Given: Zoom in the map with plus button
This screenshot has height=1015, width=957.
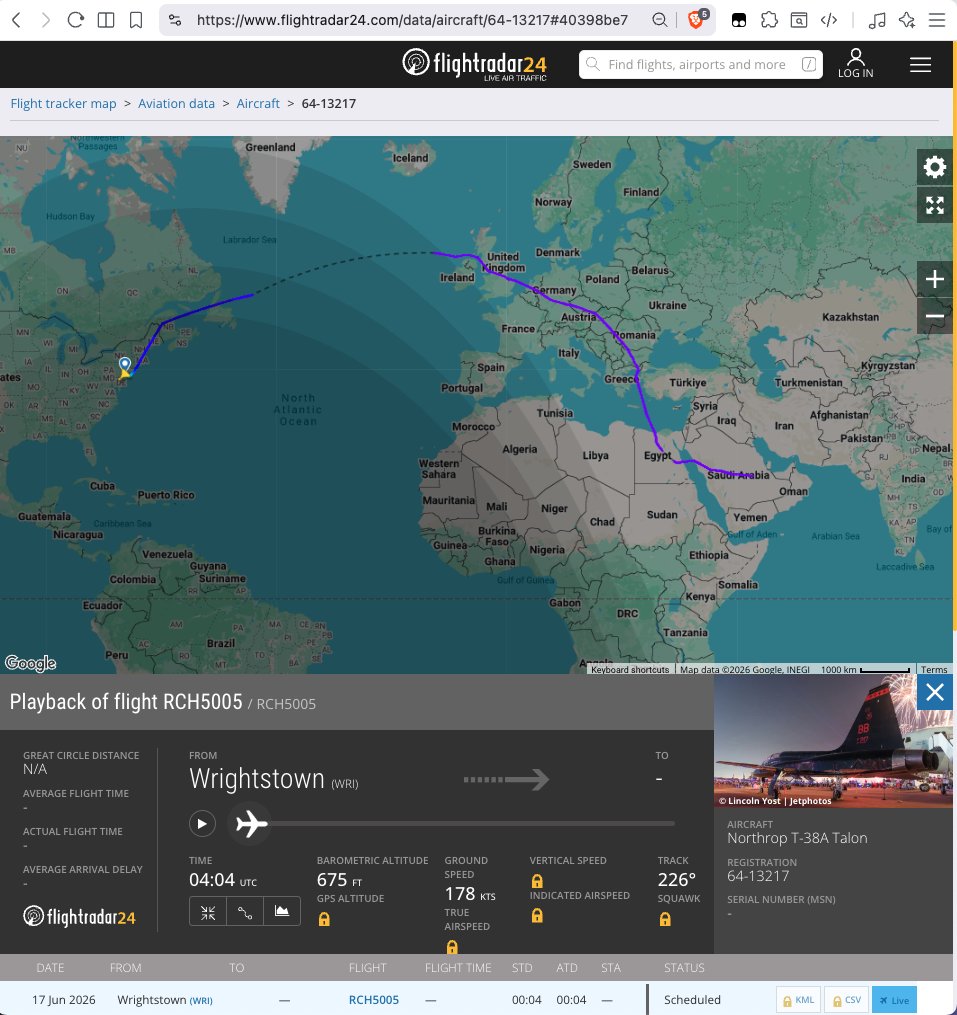Looking at the screenshot, I should coord(934,279).
